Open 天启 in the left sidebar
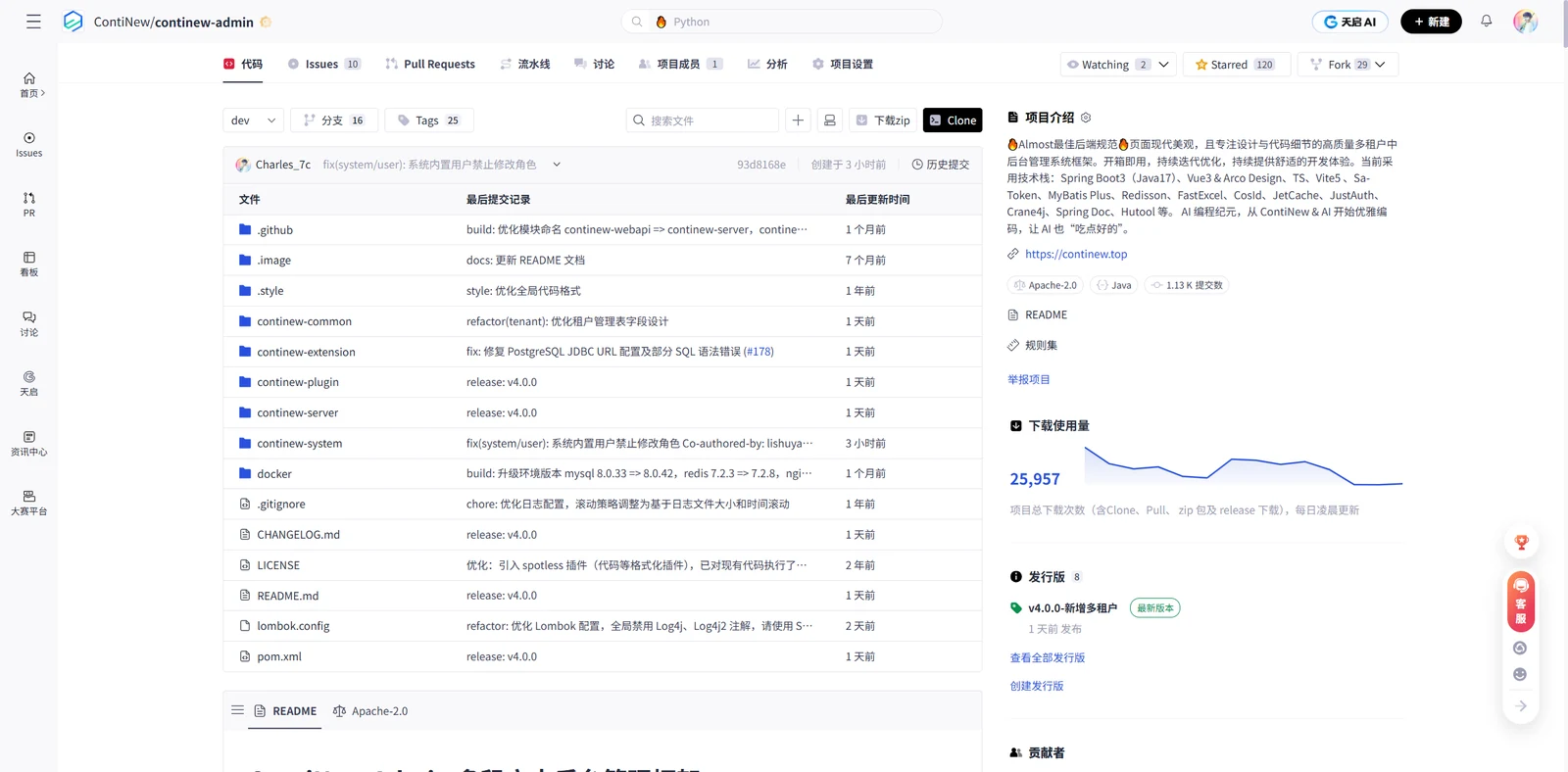Viewport: 1568px width, 772px height. tap(29, 384)
